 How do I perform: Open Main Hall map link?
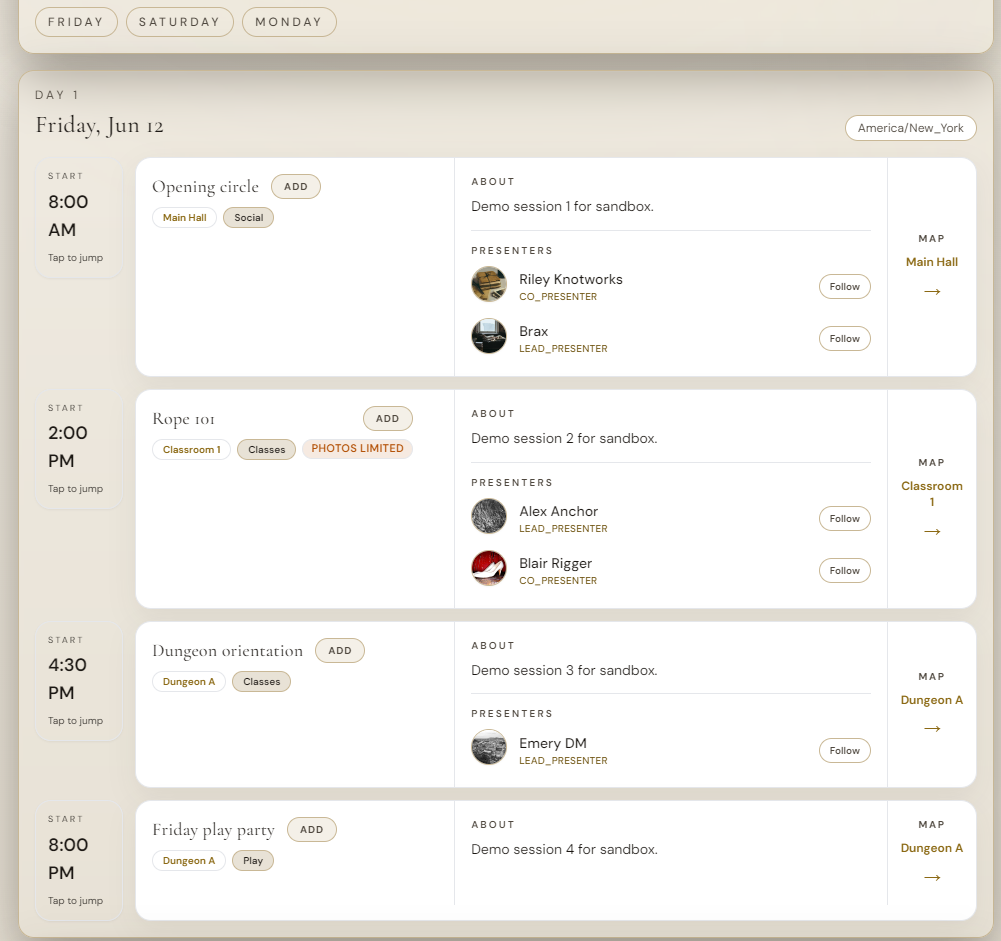(x=932, y=262)
